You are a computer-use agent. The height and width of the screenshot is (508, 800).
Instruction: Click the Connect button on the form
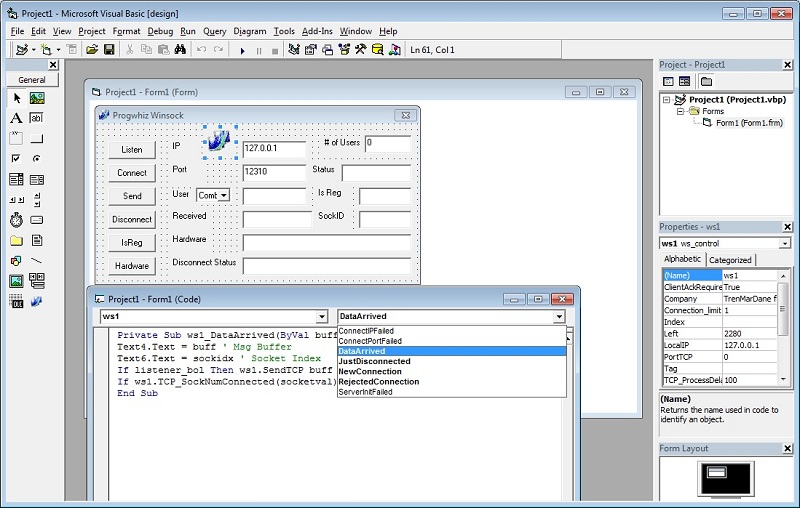(x=132, y=173)
